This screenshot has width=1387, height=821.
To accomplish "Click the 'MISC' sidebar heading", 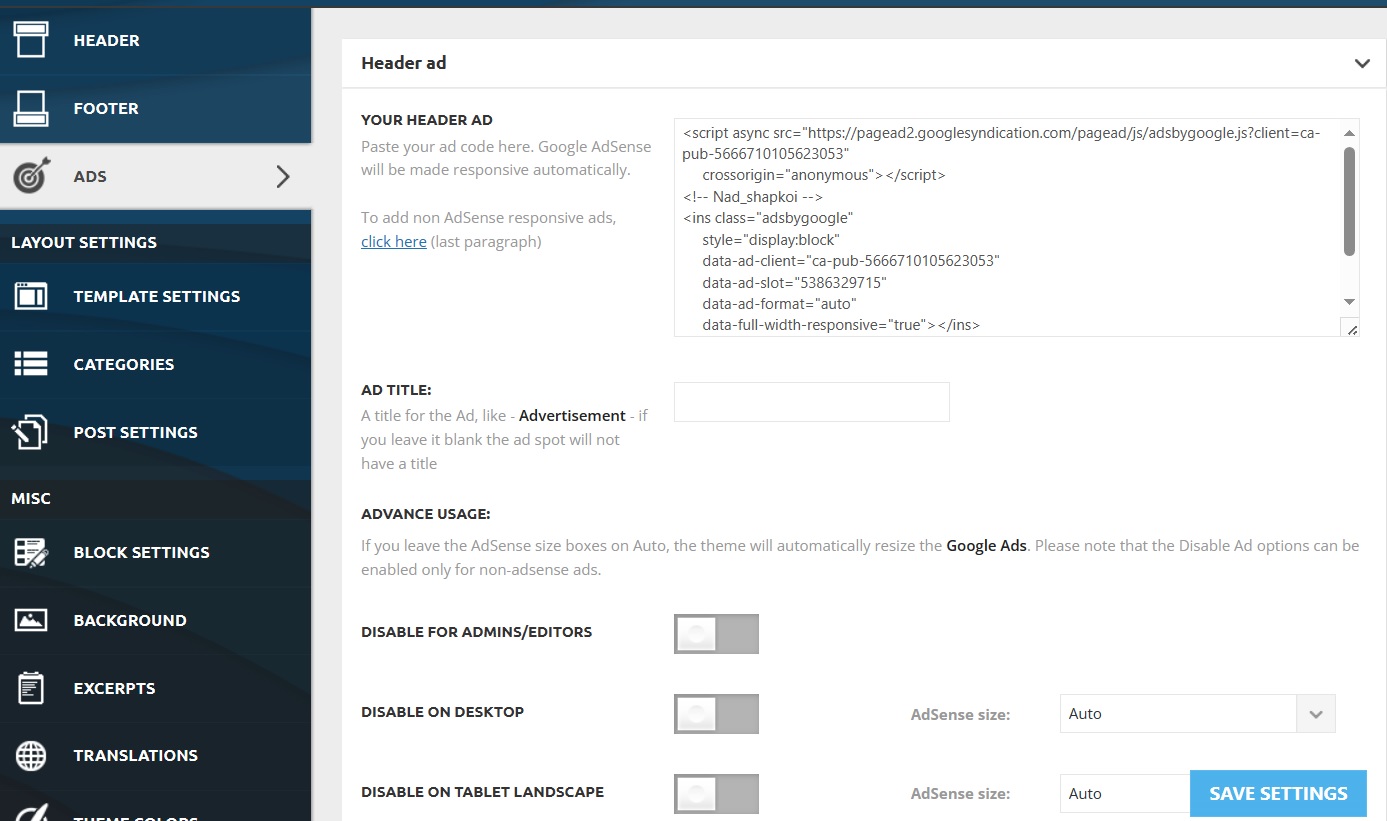I will tap(31, 498).
